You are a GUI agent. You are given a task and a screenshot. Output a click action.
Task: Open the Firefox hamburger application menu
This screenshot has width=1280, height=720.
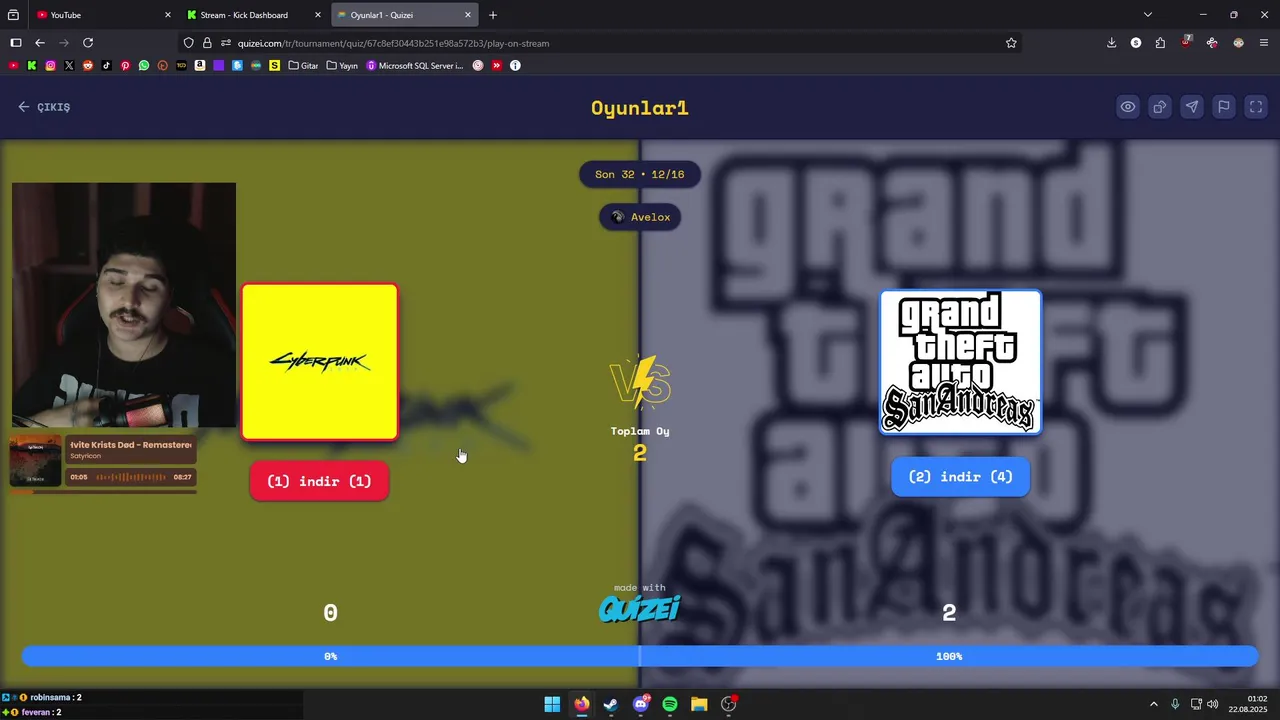pyautogui.click(x=1264, y=43)
